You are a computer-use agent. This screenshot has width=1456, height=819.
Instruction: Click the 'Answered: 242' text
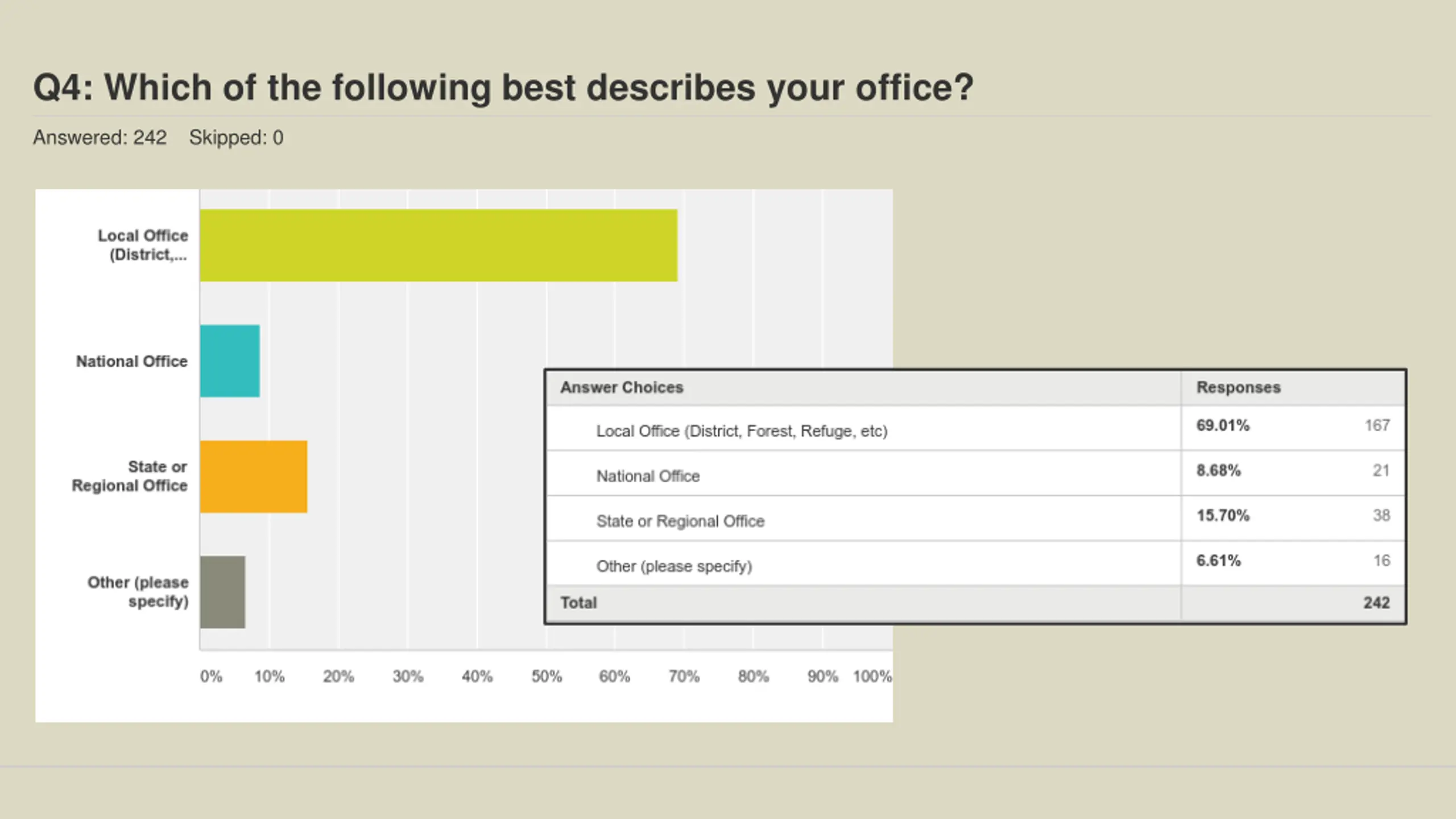coord(100,138)
